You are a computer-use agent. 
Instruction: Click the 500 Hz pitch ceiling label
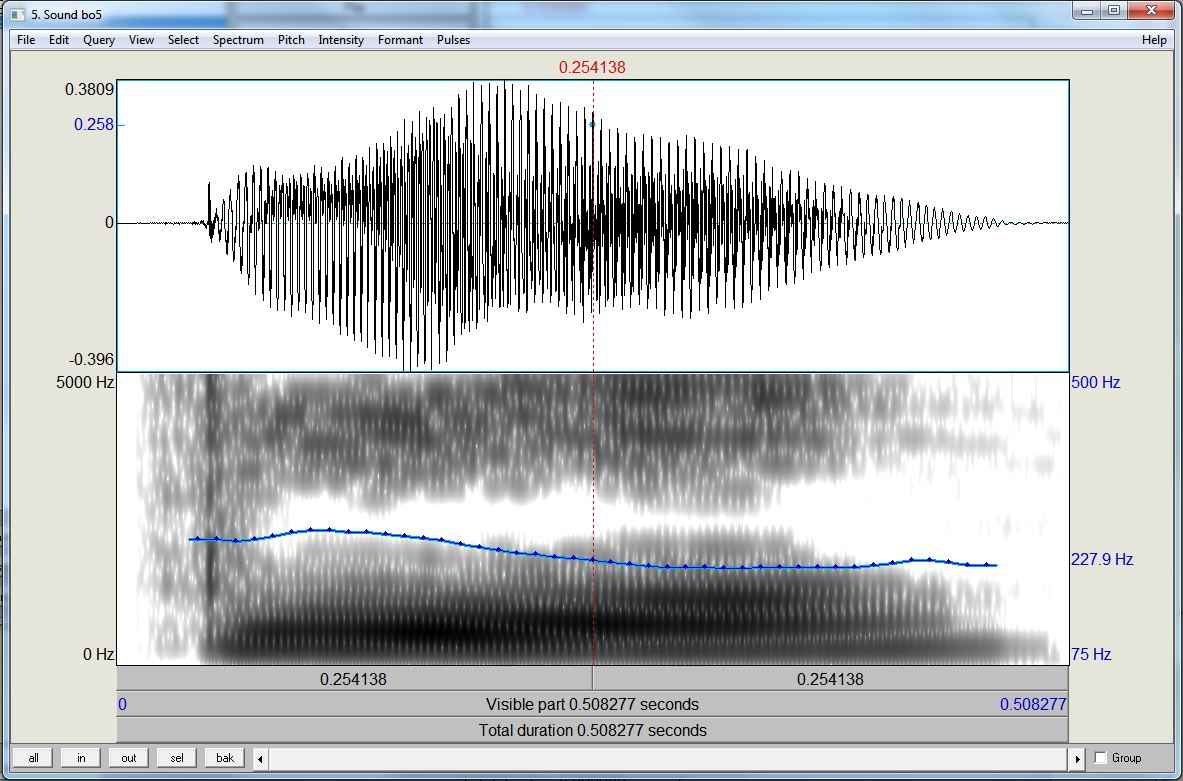[x=1095, y=383]
